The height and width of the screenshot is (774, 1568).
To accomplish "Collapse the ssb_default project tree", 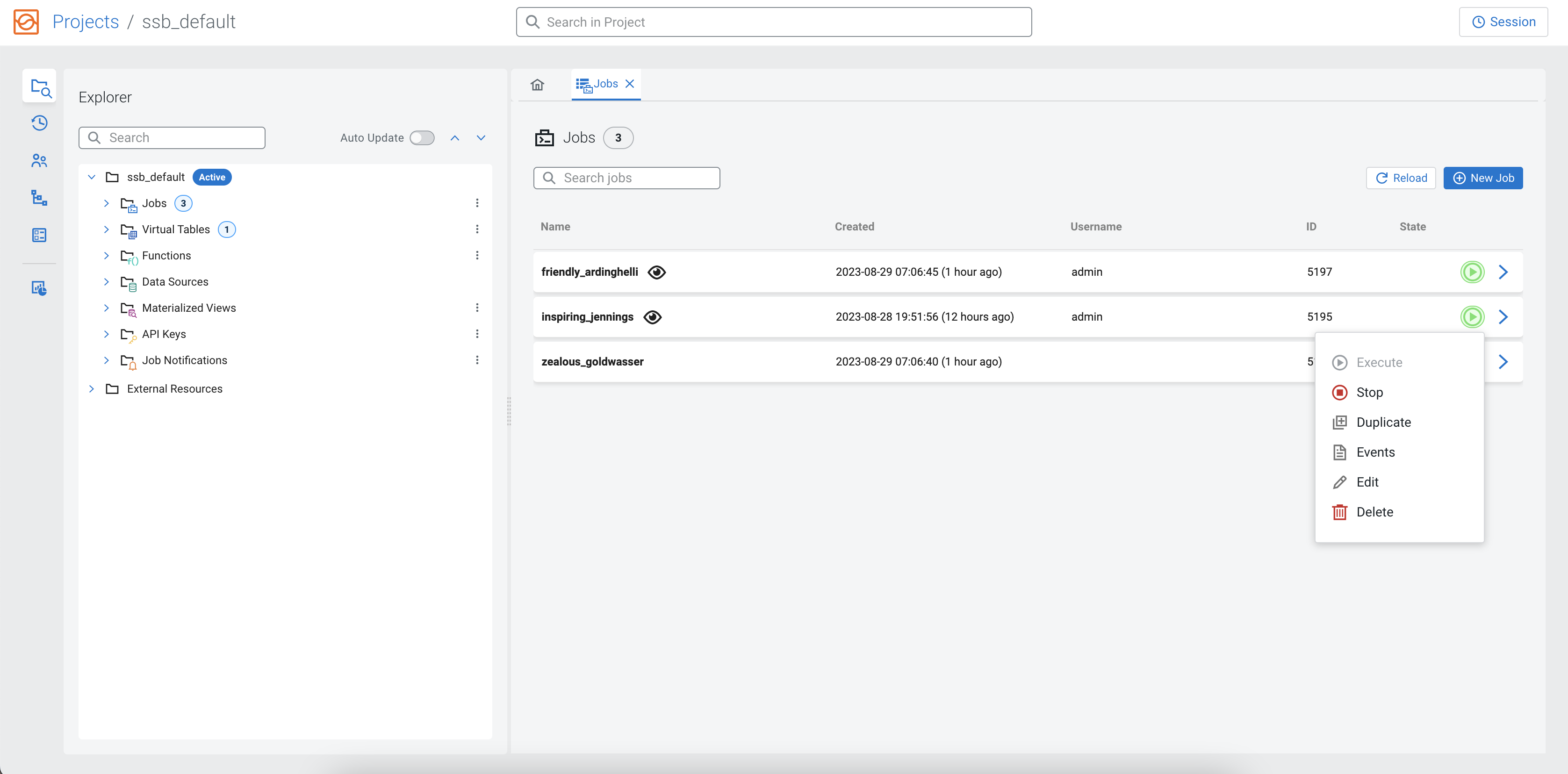I will [91, 177].
